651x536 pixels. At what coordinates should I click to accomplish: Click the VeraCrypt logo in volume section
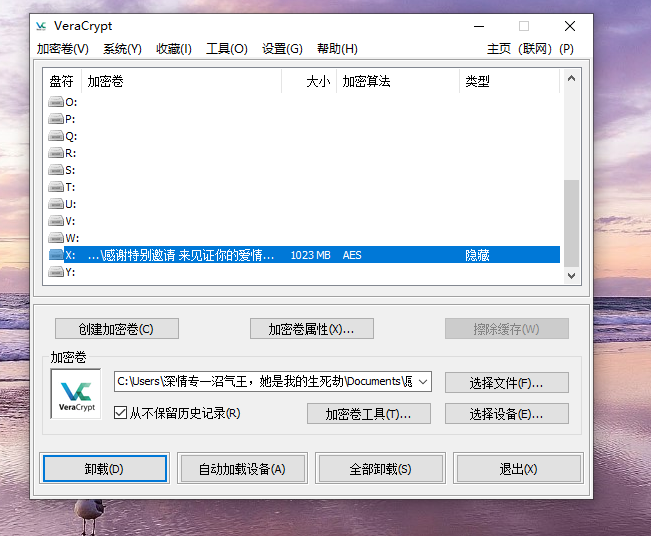[76, 394]
